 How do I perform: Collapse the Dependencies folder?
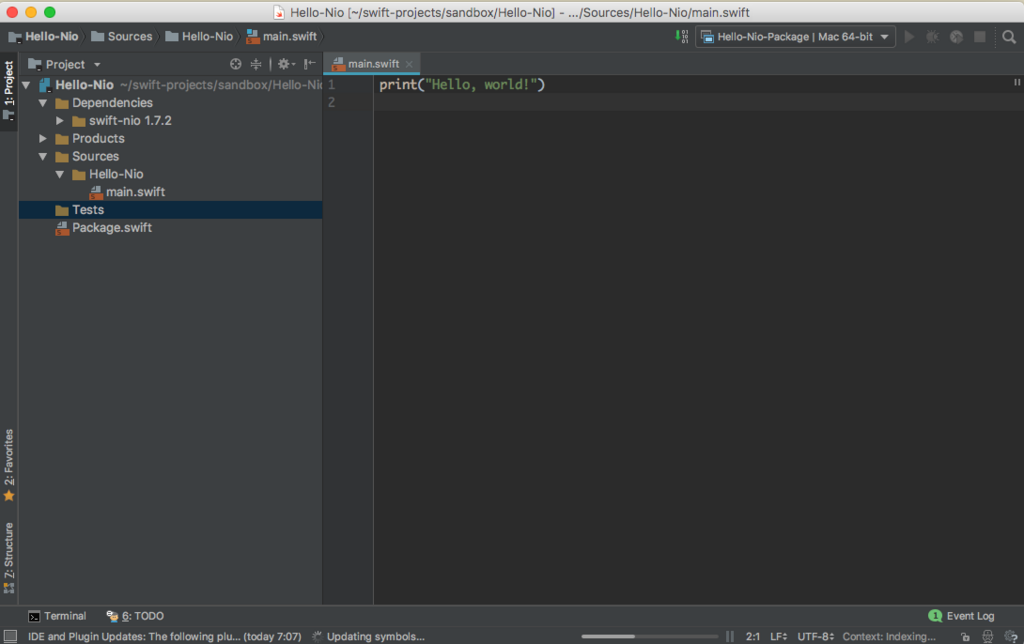(43, 103)
